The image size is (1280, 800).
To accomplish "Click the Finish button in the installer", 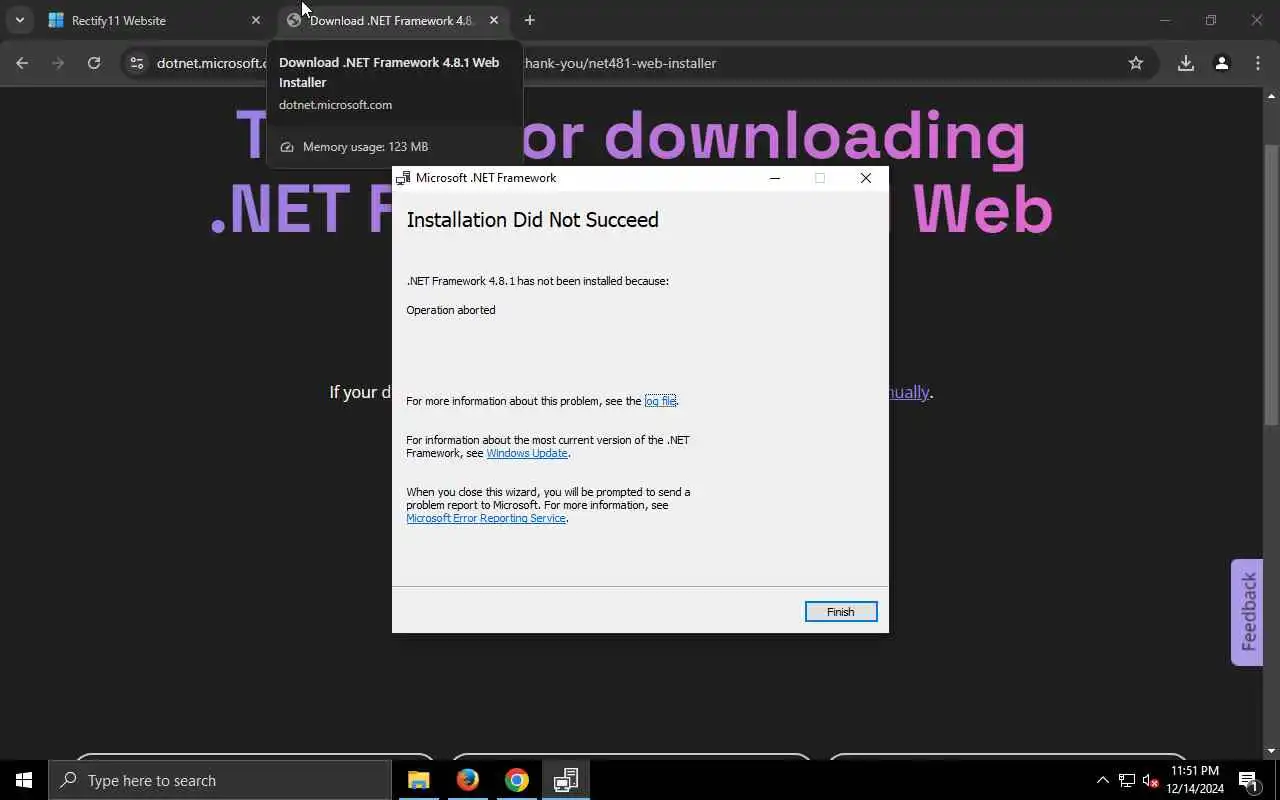I will point(841,612).
